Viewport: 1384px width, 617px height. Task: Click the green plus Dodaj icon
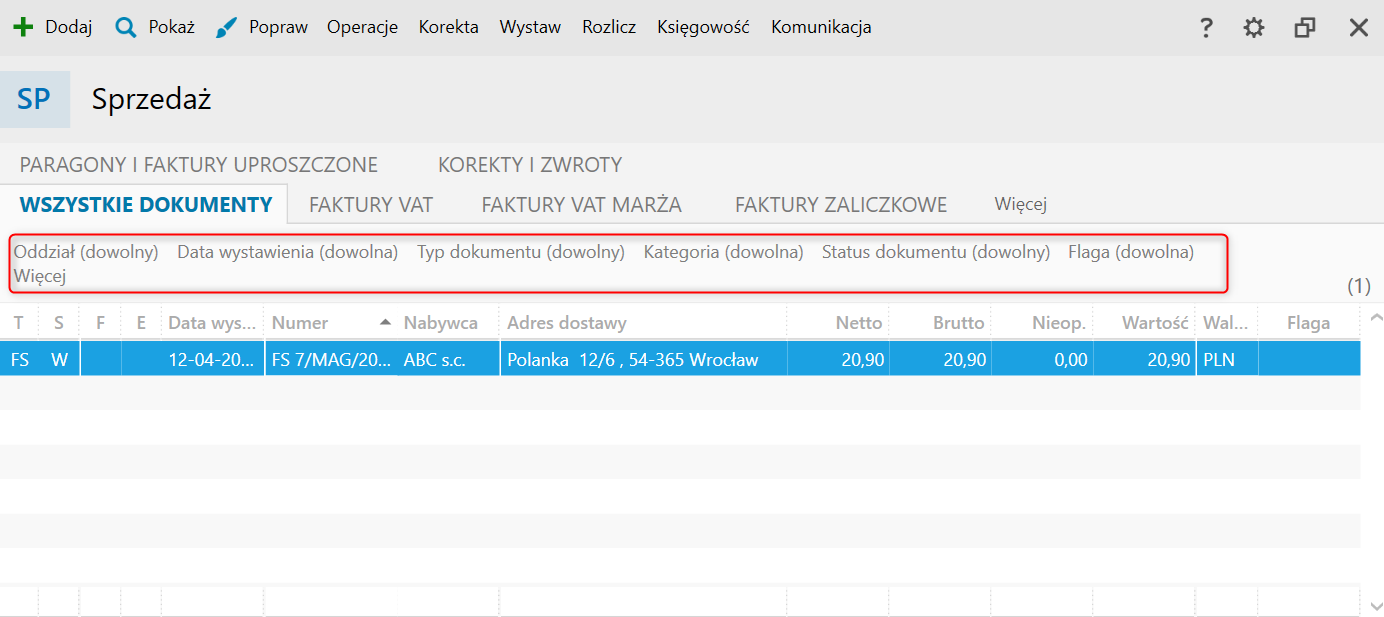coord(23,28)
